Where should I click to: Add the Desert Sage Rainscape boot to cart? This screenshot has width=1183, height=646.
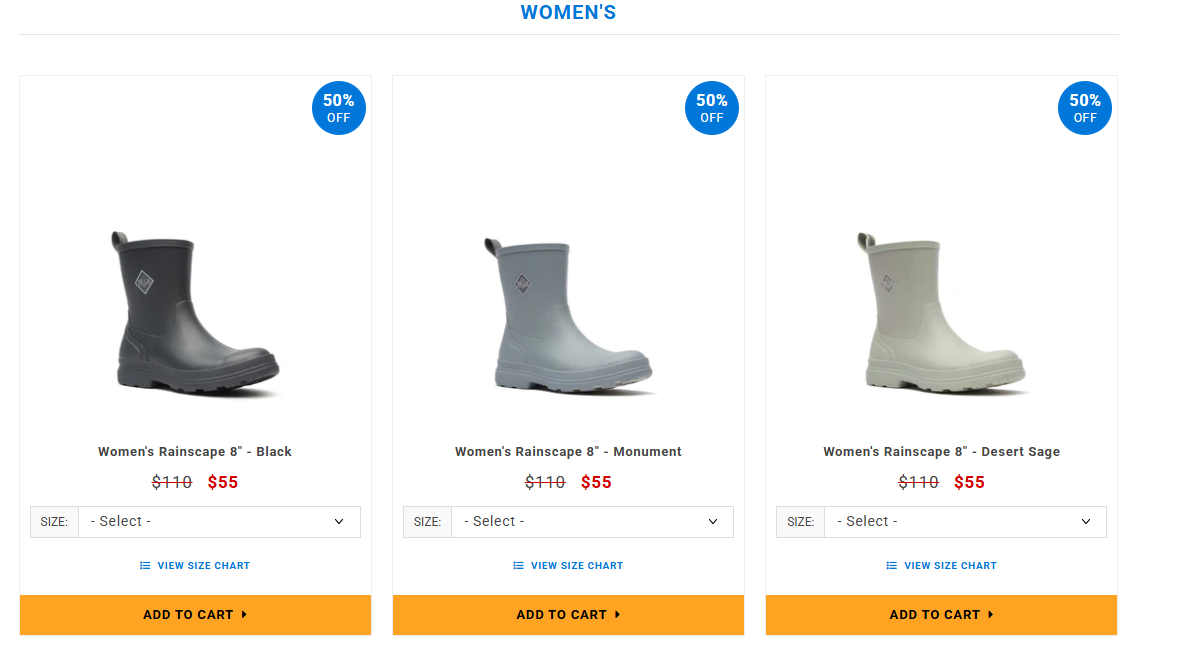pyautogui.click(x=941, y=615)
